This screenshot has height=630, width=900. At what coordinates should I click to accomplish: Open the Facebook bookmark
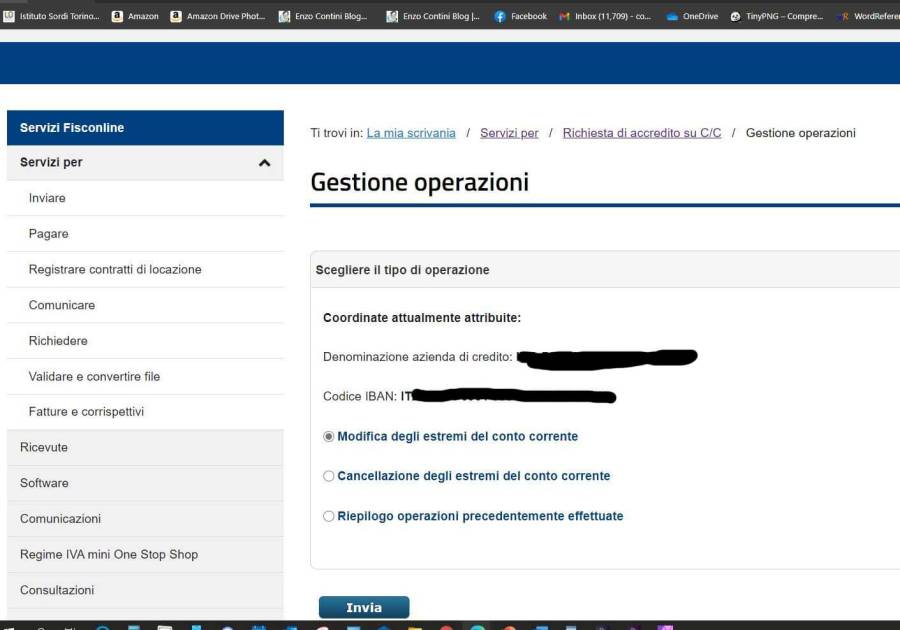[x=521, y=16]
